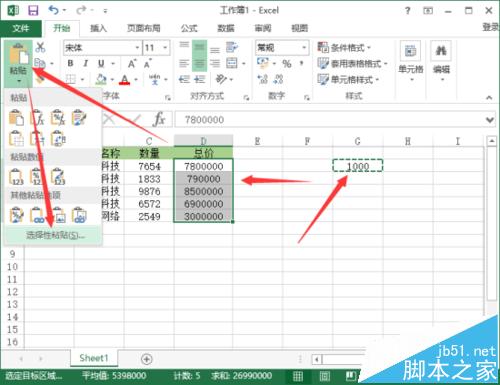Toggle Italic formatting

click(86, 63)
